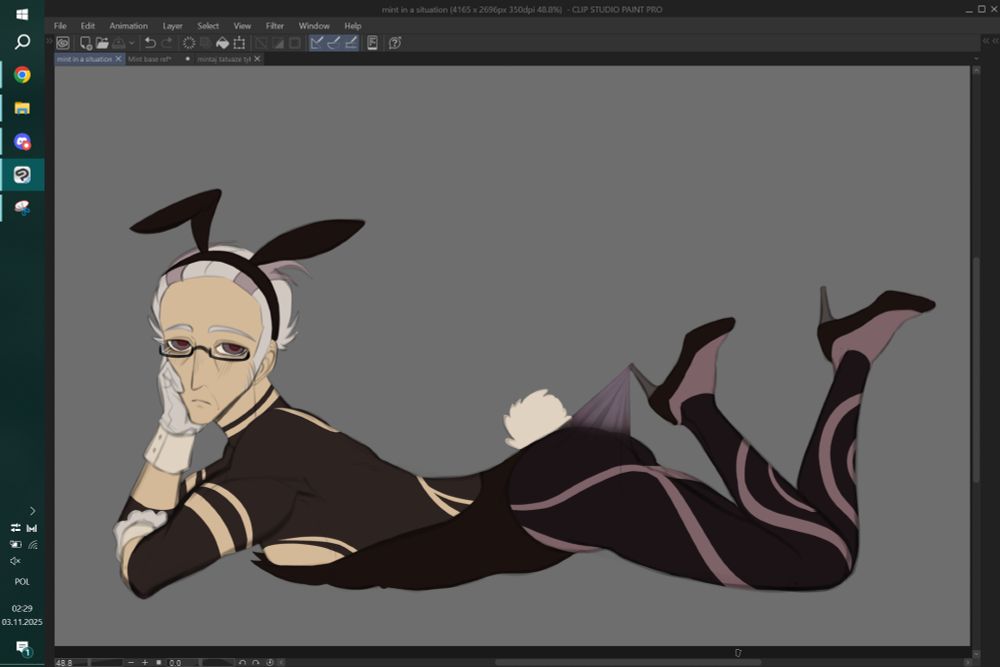This screenshot has width=1000, height=667.
Task: Zoom out using the minus button
Action: point(130,662)
